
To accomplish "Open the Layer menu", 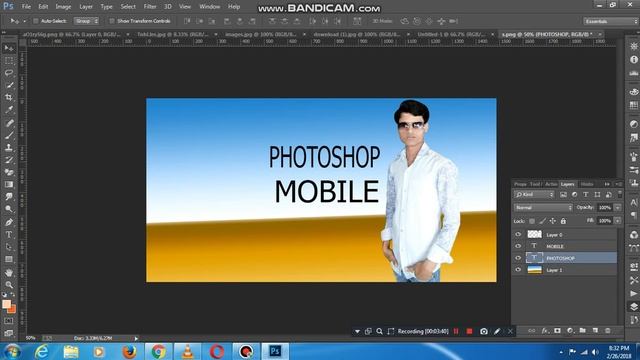I will [x=86, y=7].
